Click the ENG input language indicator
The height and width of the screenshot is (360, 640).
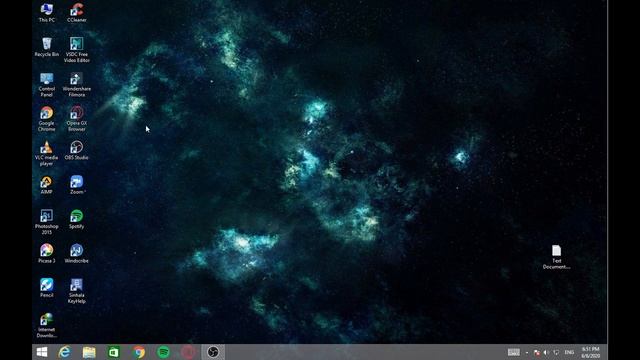(x=569, y=352)
